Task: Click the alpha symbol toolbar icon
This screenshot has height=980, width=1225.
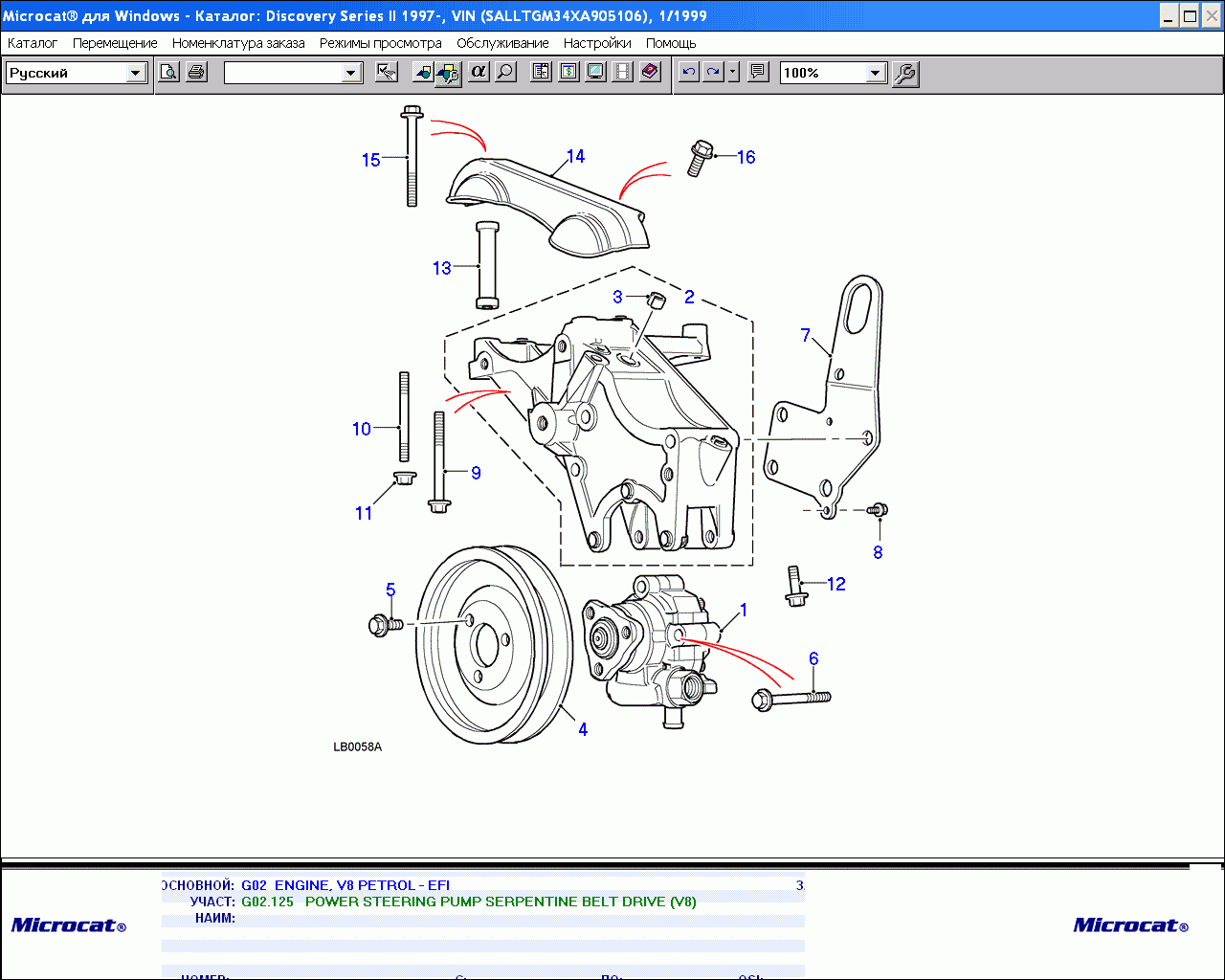Action: pos(479,73)
